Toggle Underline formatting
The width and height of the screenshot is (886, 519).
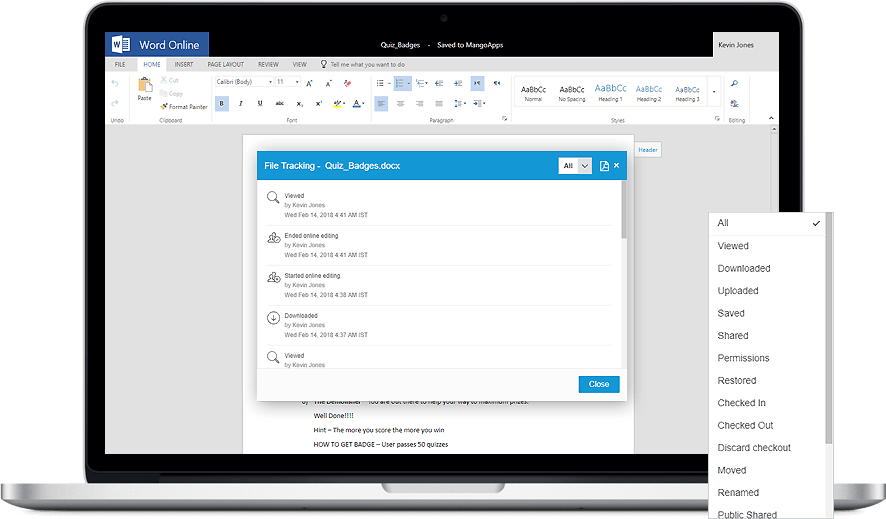260,103
